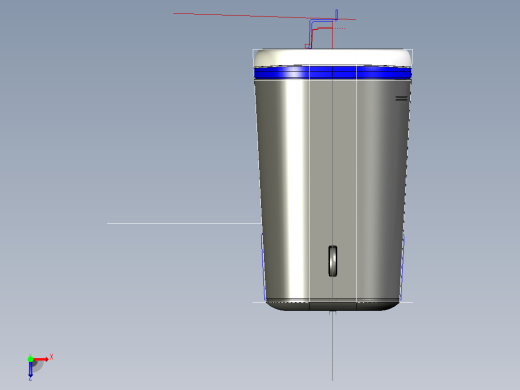Viewport: 520px width, 390px height.
Task: Select the blue stepped sketch profile above the lid
Action: pos(320,33)
